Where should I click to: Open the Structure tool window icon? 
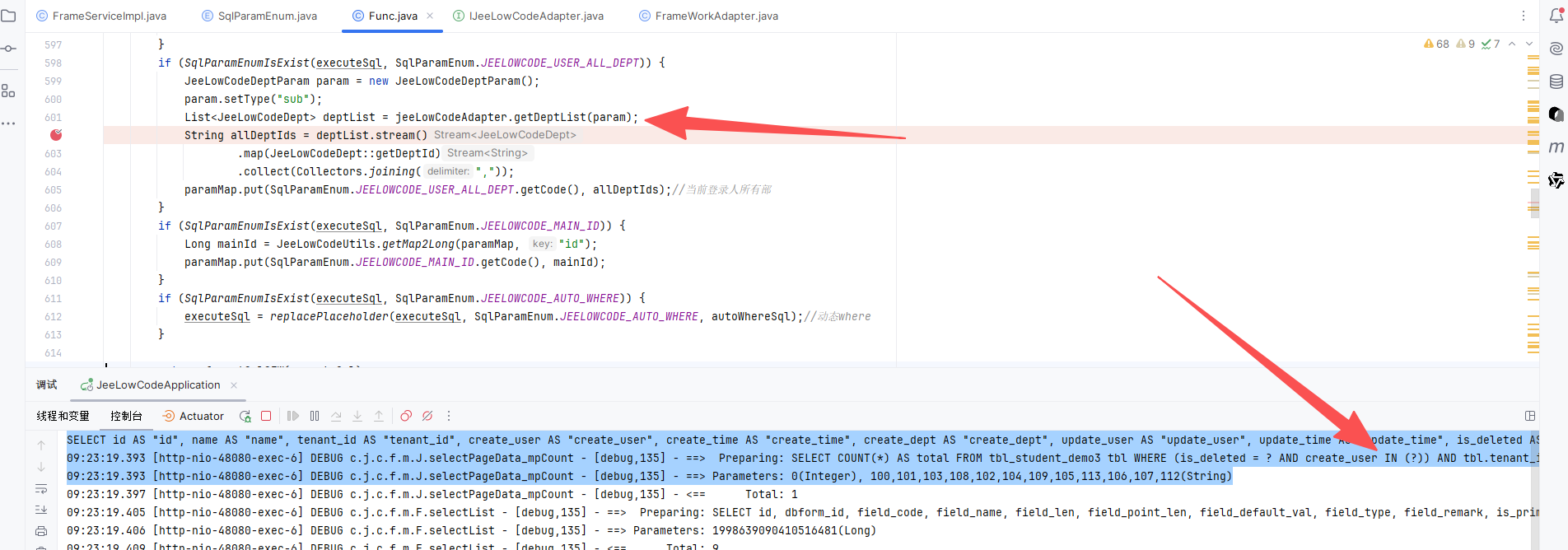pyautogui.click(x=9, y=91)
